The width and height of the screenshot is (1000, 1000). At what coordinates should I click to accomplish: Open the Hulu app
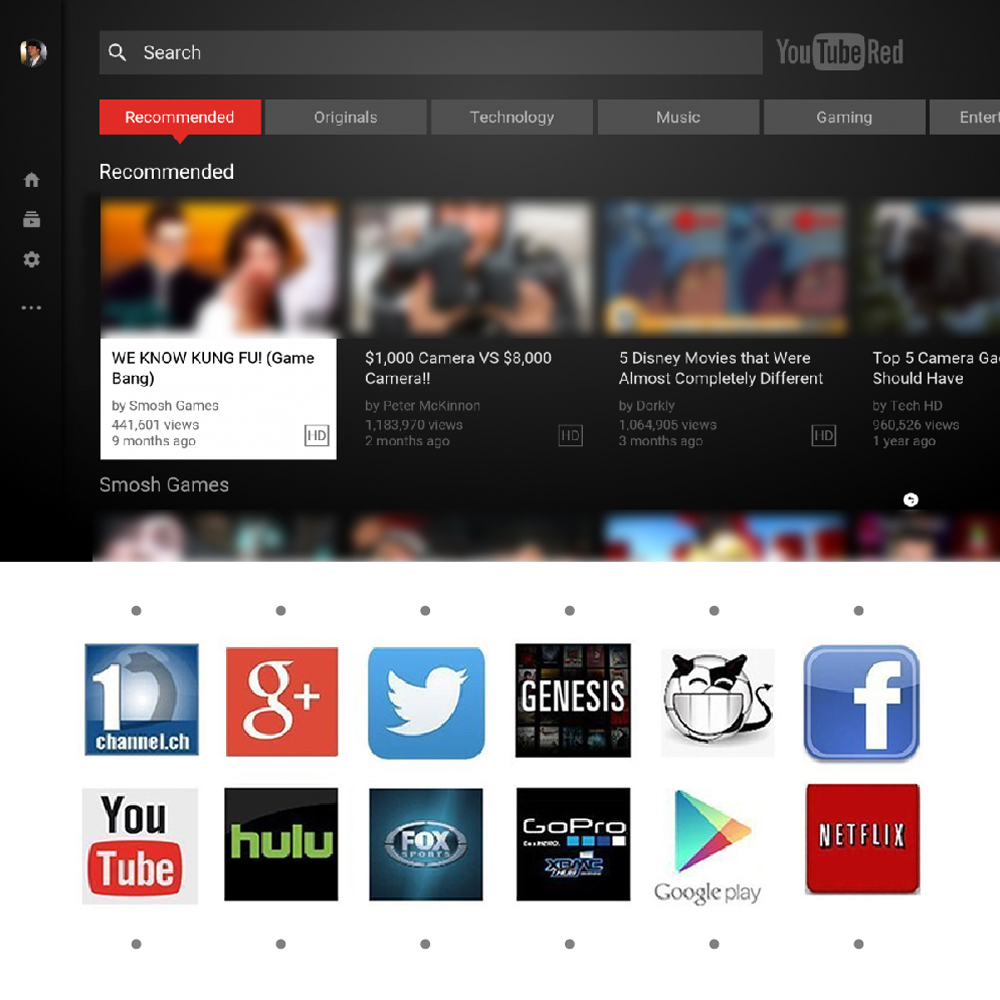pos(281,845)
